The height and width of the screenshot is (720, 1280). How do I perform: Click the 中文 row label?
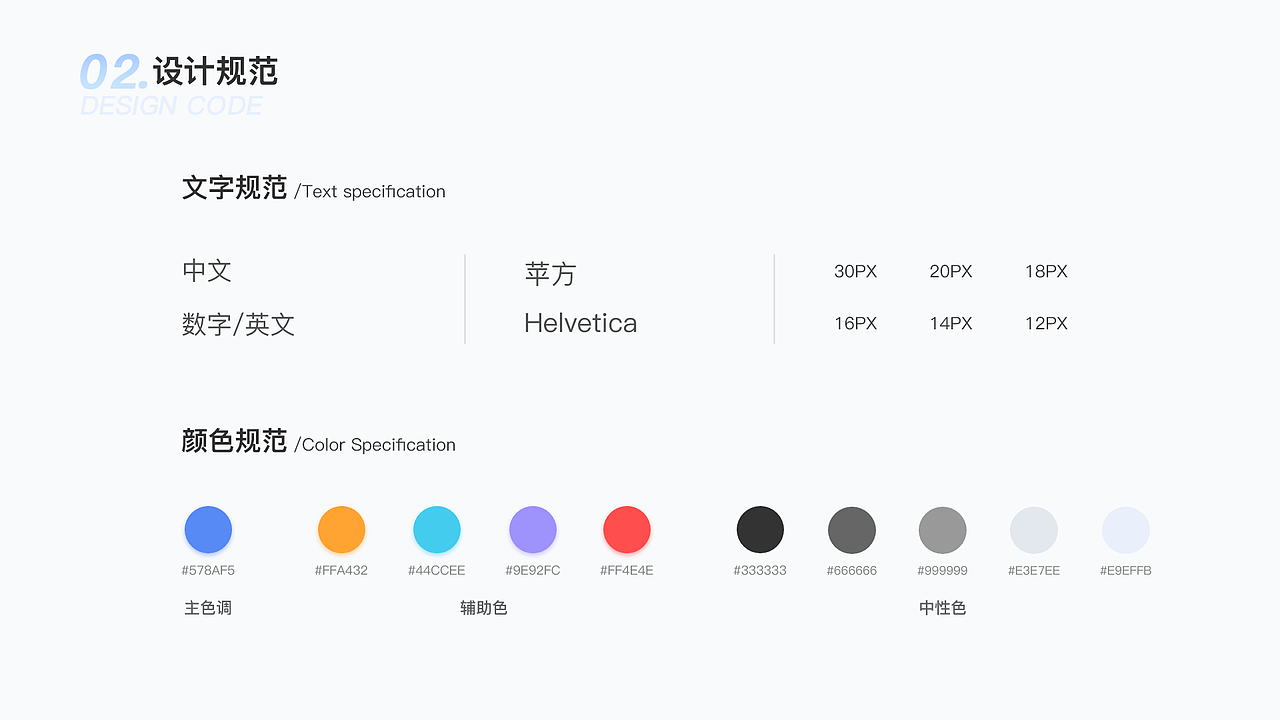click(x=207, y=271)
